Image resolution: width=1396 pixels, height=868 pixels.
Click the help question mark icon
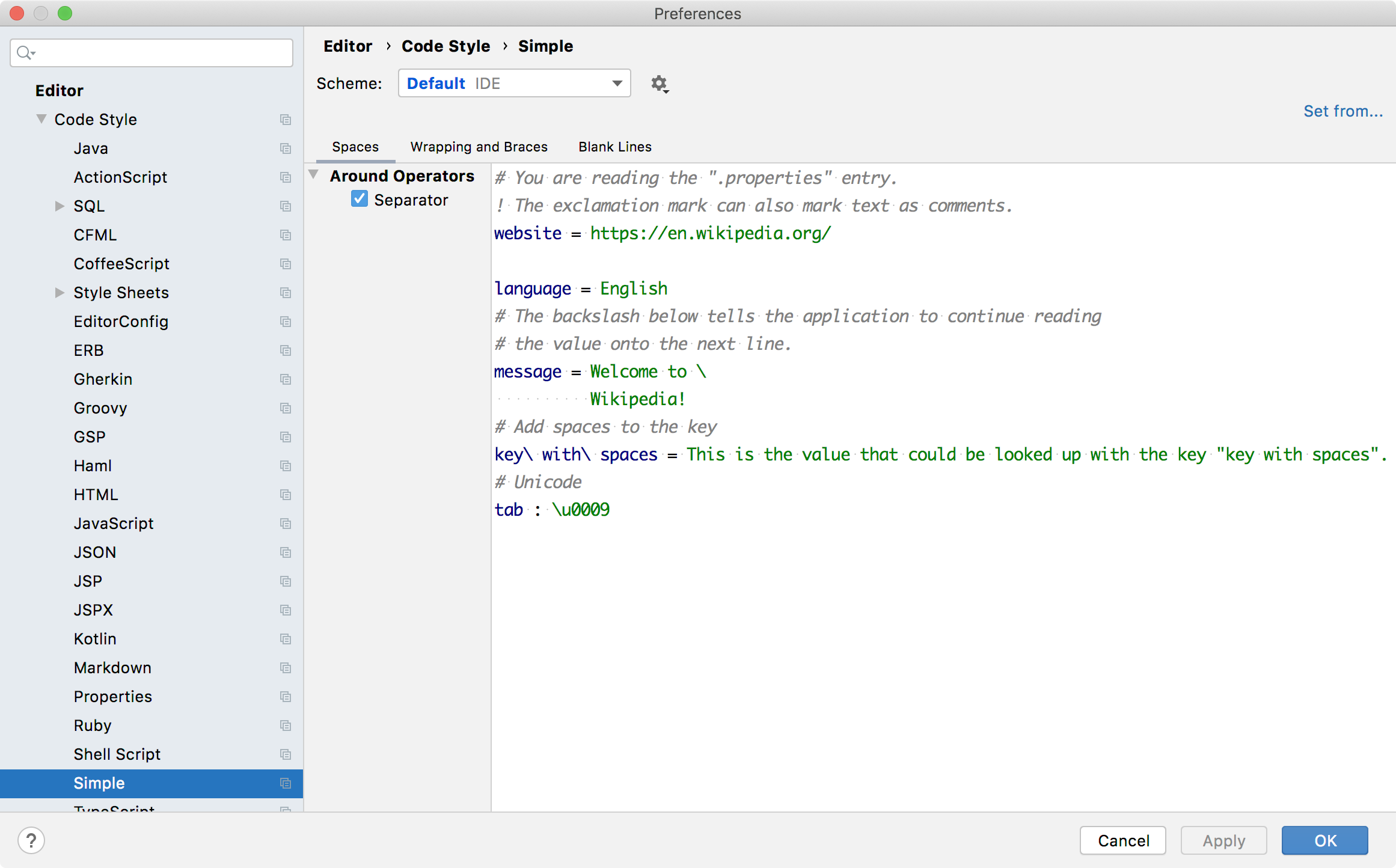coord(31,840)
